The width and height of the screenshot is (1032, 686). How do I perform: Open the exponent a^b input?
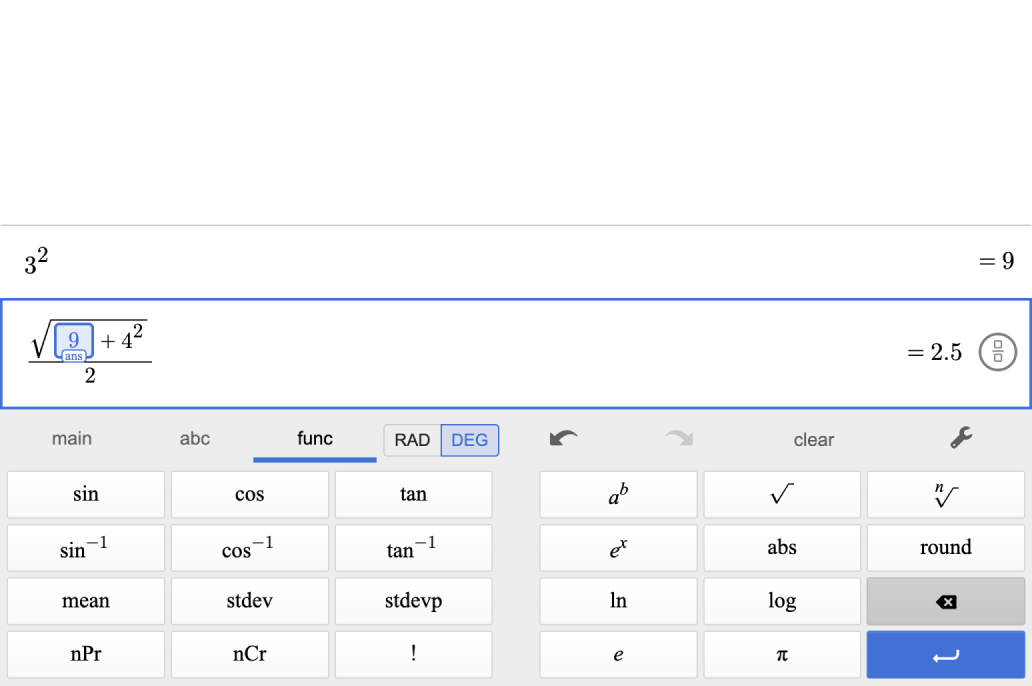(617, 494)
